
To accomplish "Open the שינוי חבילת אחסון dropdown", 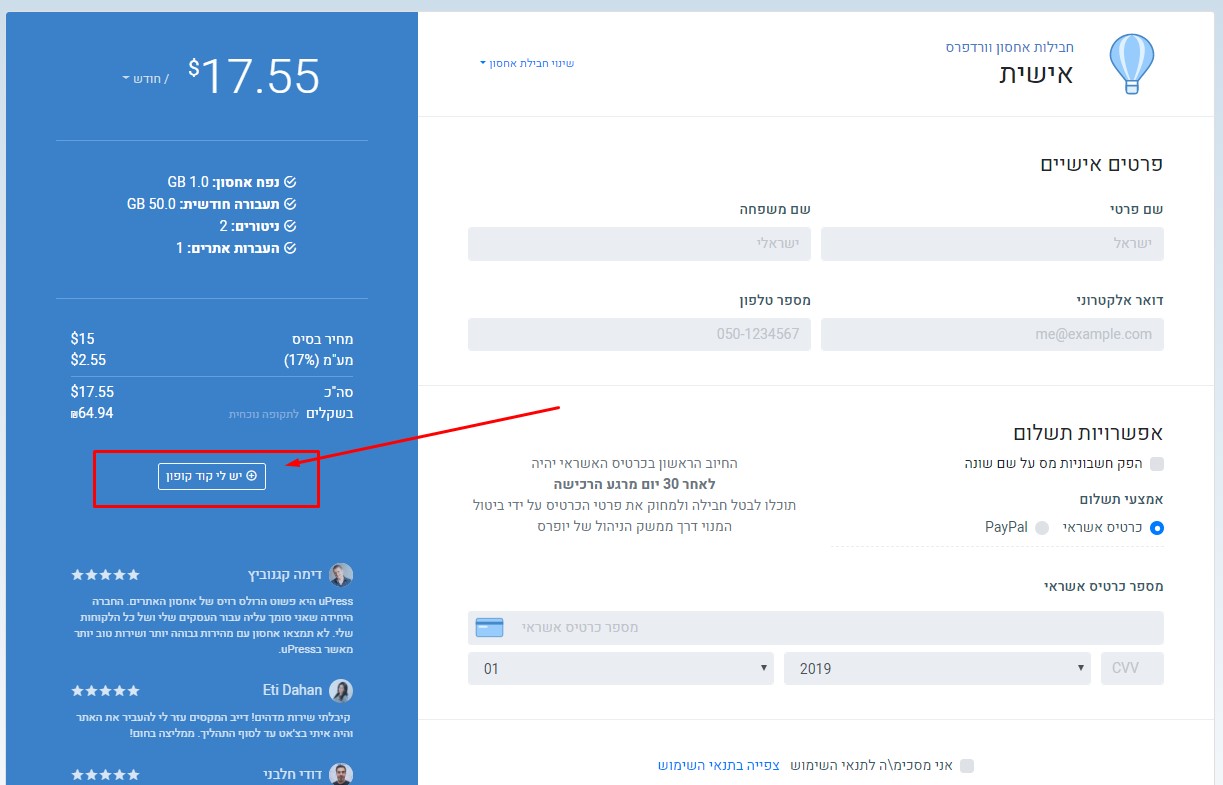I will click(527, 64).
